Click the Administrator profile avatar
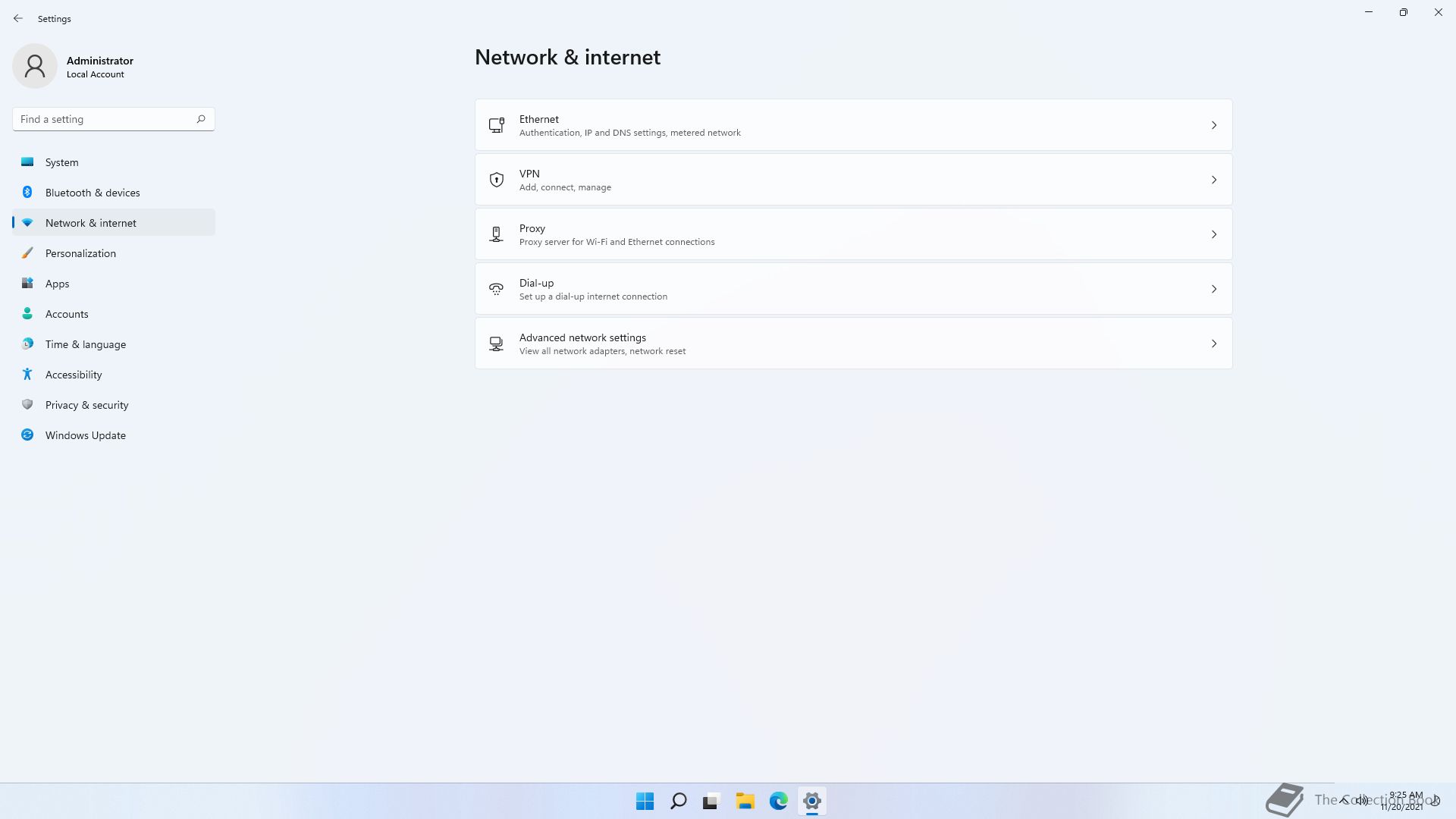 point(35,66)
